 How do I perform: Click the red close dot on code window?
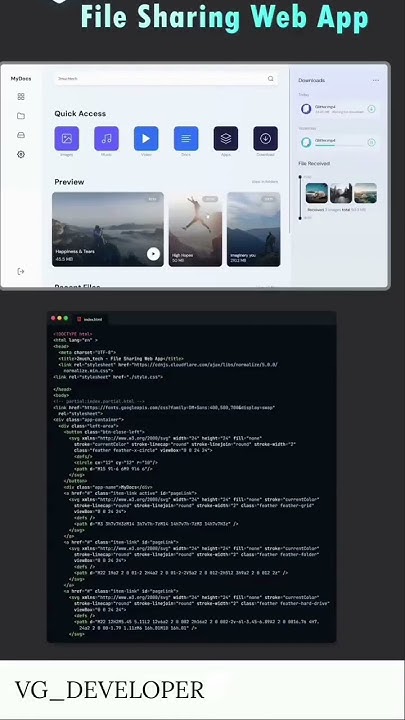click(53, 318)
